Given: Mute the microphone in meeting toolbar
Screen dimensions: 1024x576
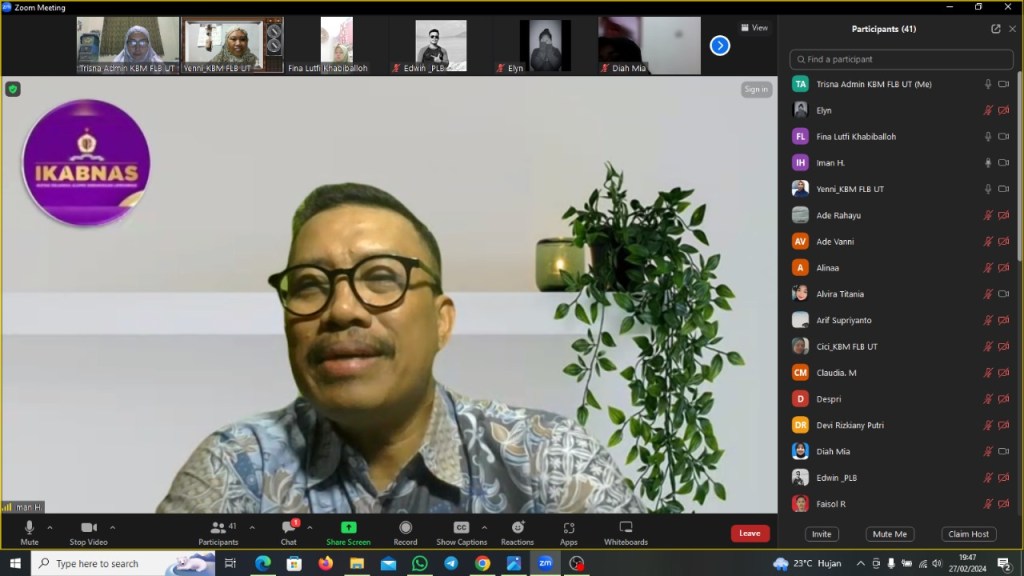Looking at the screenshot, I should (29, 528).
